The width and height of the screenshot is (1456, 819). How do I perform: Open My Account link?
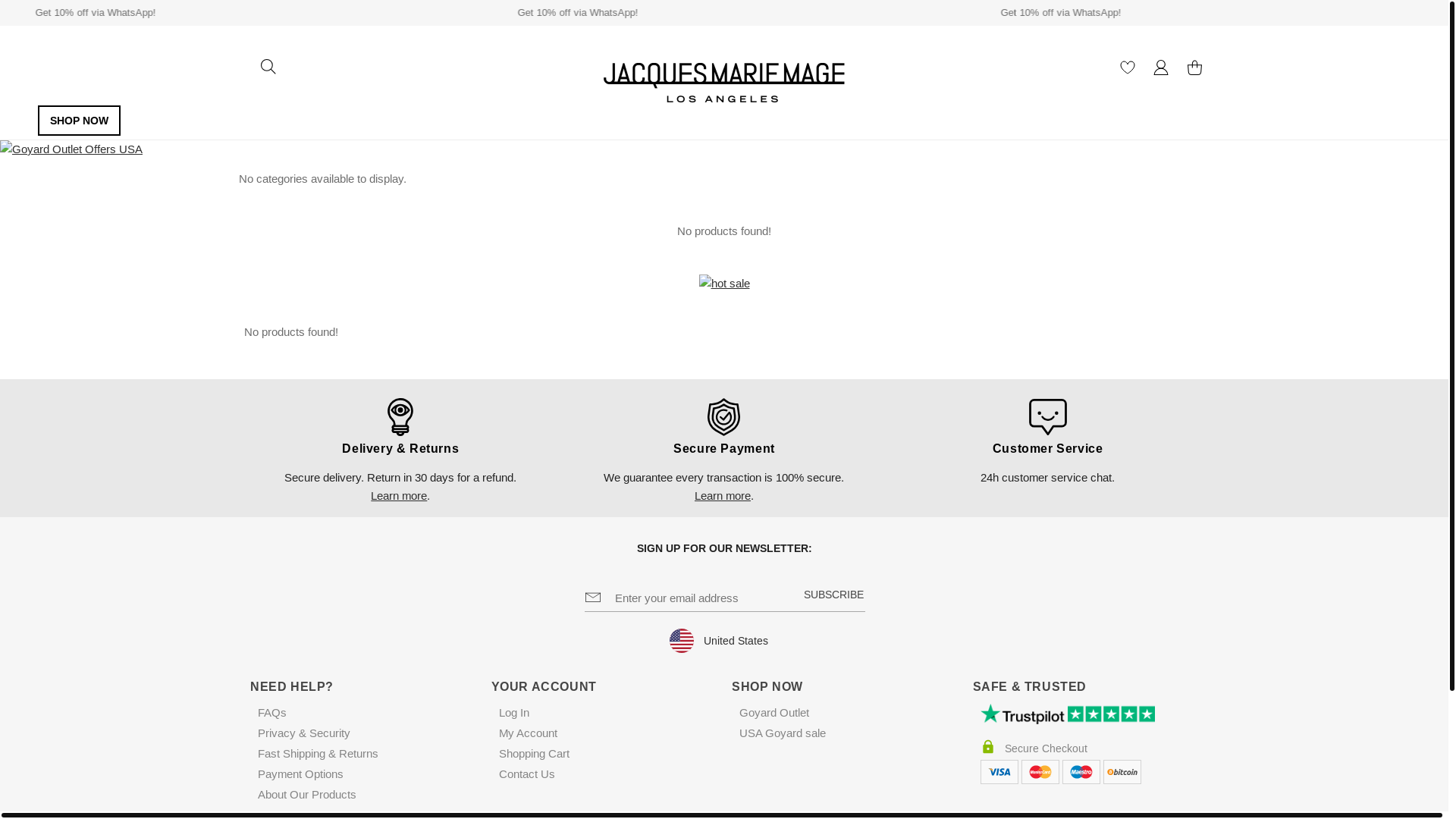528,733
